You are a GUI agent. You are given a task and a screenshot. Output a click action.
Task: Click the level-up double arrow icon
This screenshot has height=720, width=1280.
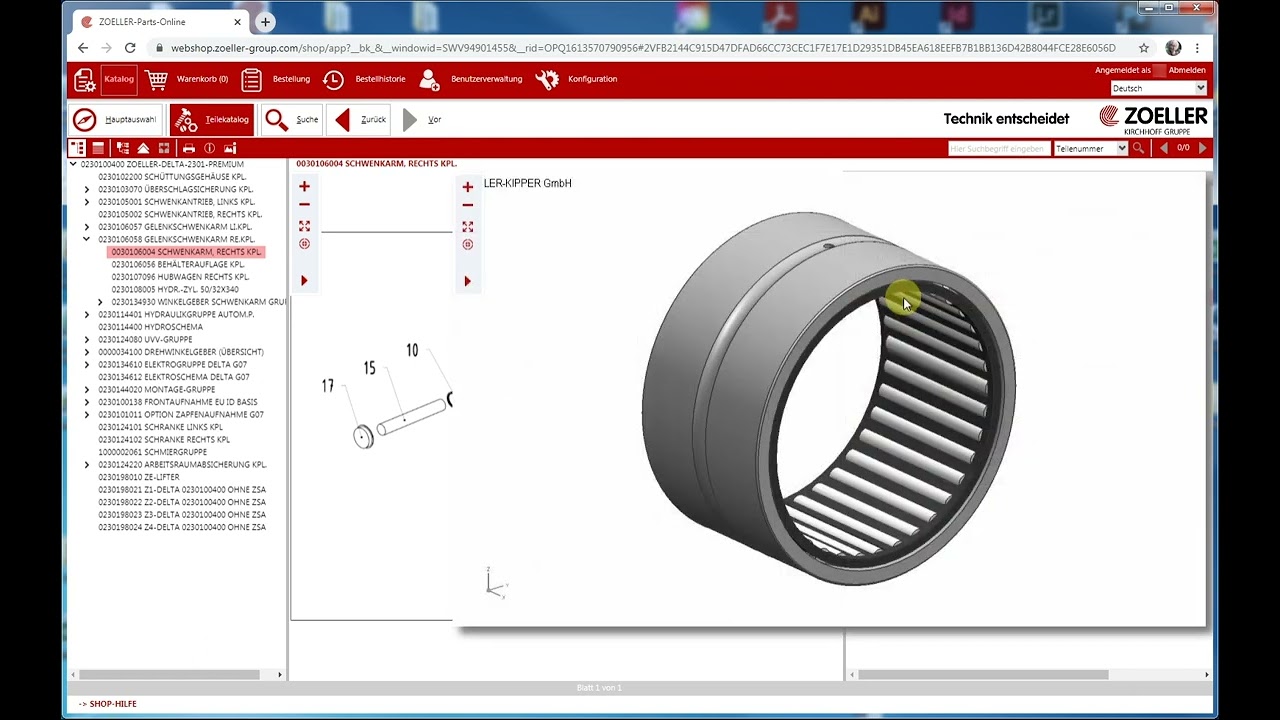pyautogui.click(x=143, y=148)
